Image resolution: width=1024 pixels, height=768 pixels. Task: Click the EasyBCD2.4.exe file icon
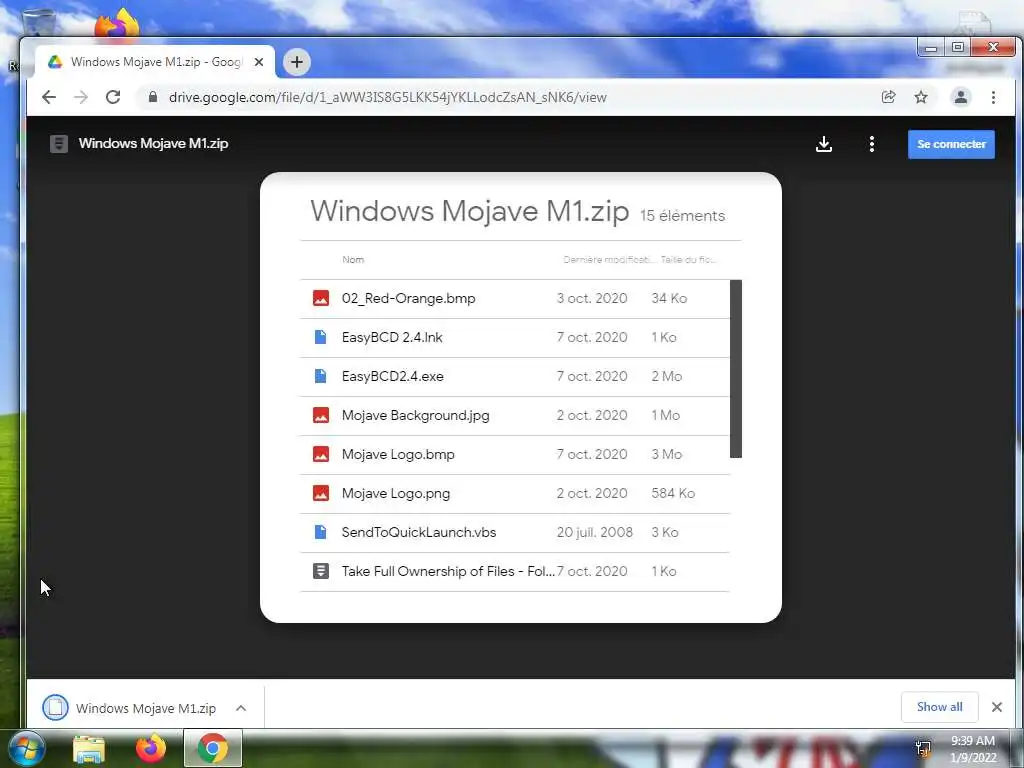point(321,376)
